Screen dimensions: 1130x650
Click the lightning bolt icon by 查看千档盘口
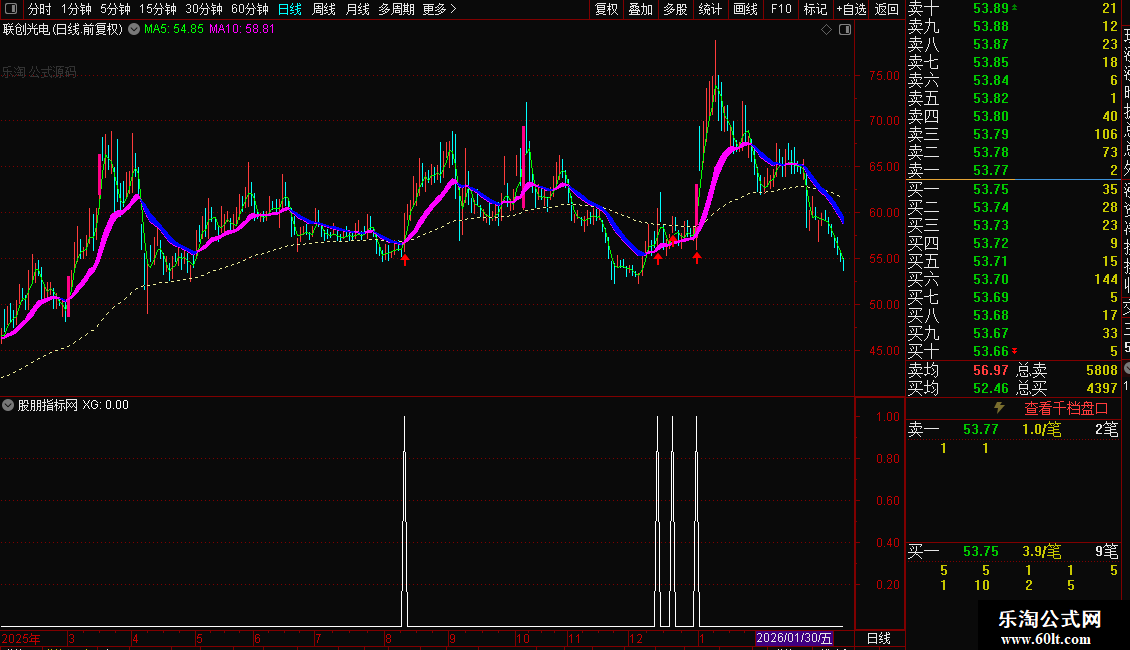pos(999,408)
